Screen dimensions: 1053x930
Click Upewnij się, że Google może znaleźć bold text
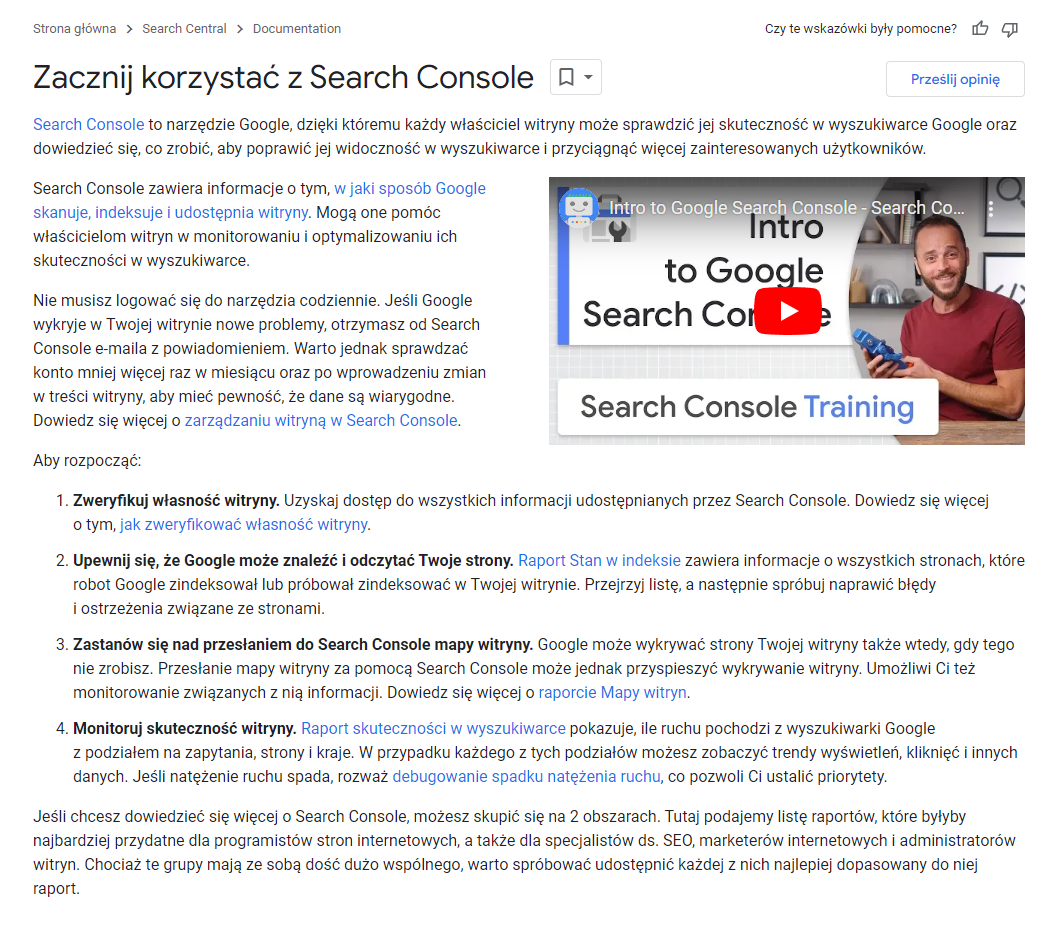coord(293,561)
